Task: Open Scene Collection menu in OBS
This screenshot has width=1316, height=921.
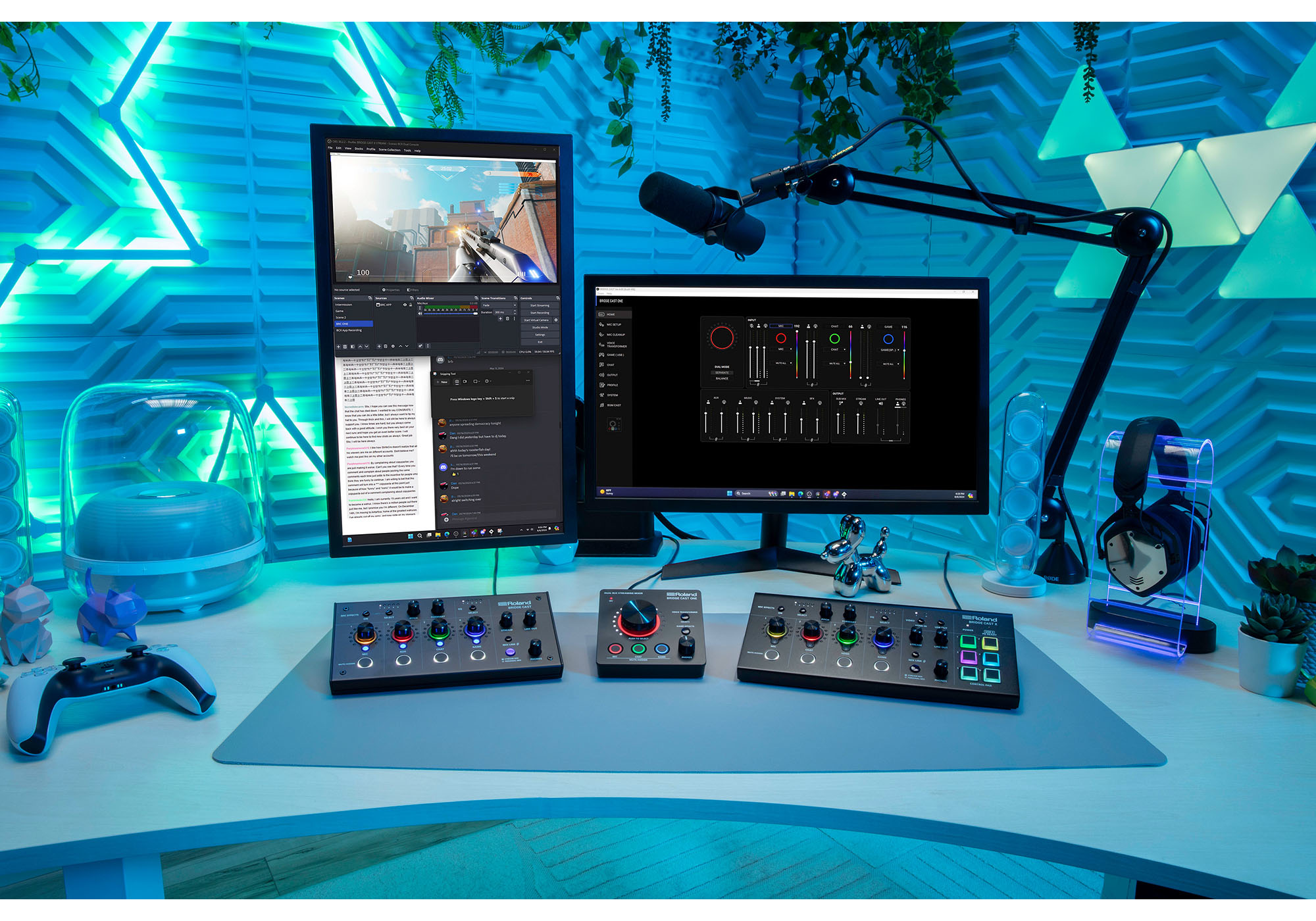Action: (390, 150)
